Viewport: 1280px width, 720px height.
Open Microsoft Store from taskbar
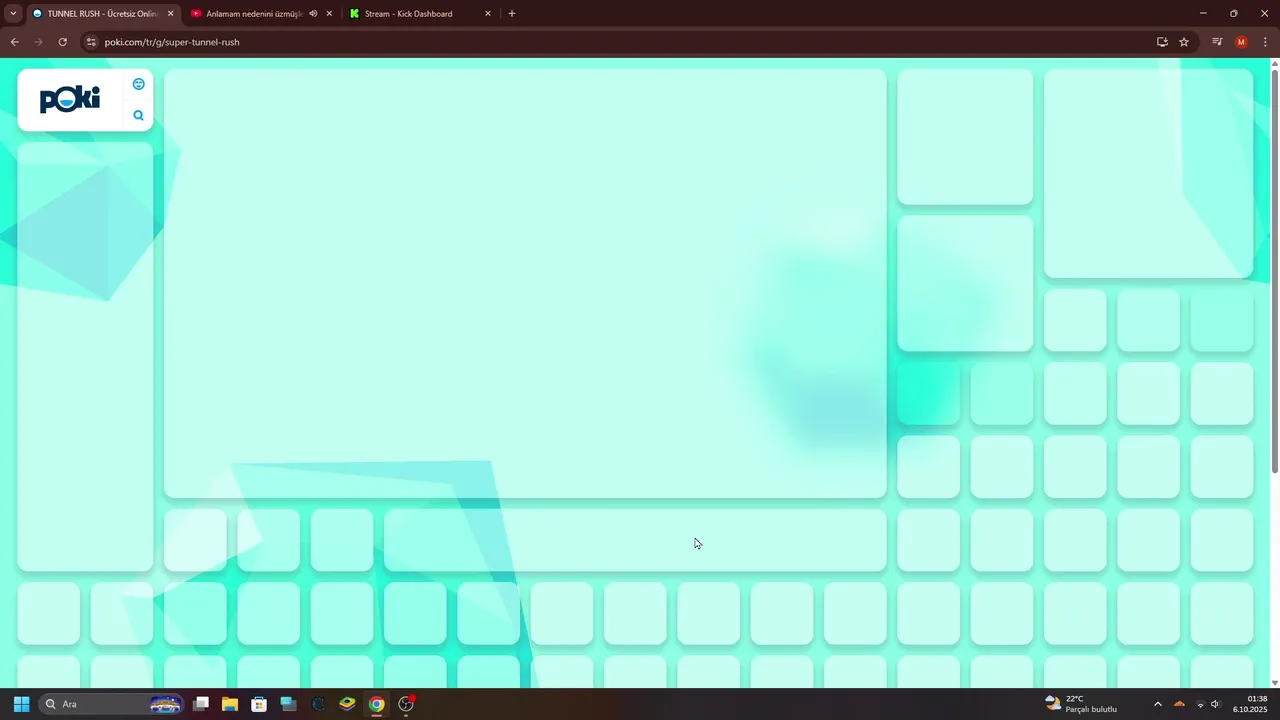click(x=259, y=704)
